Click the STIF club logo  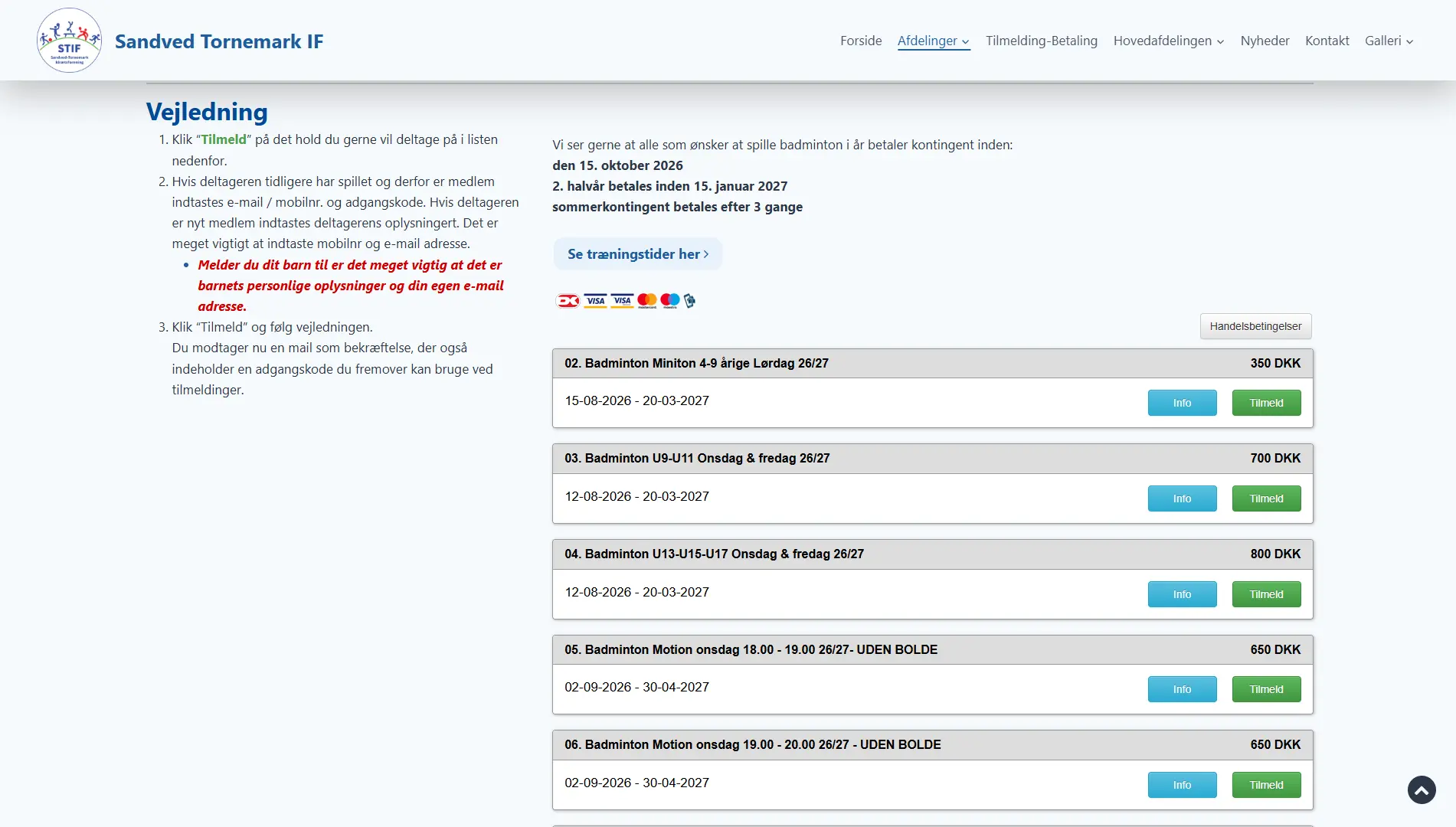[69, 41]
